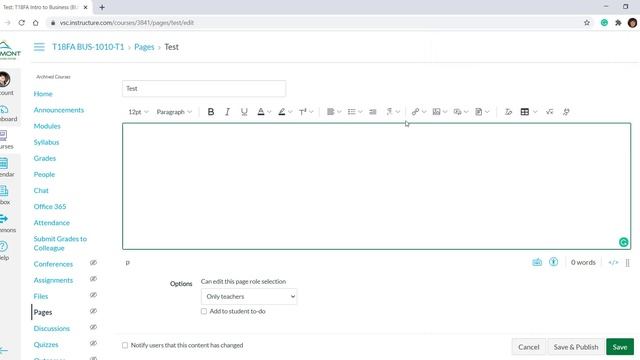Go to Pages breadcrumb link
The height and width of the screenshot is (360, 640).
(x=144, y=47)
